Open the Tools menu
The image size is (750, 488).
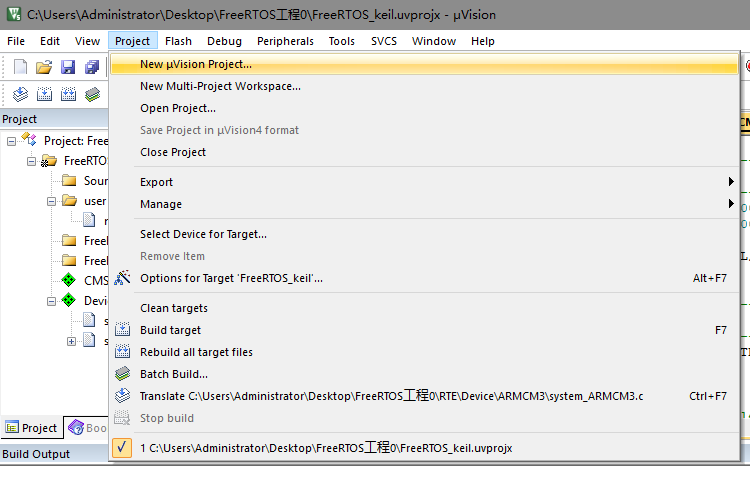342,41
